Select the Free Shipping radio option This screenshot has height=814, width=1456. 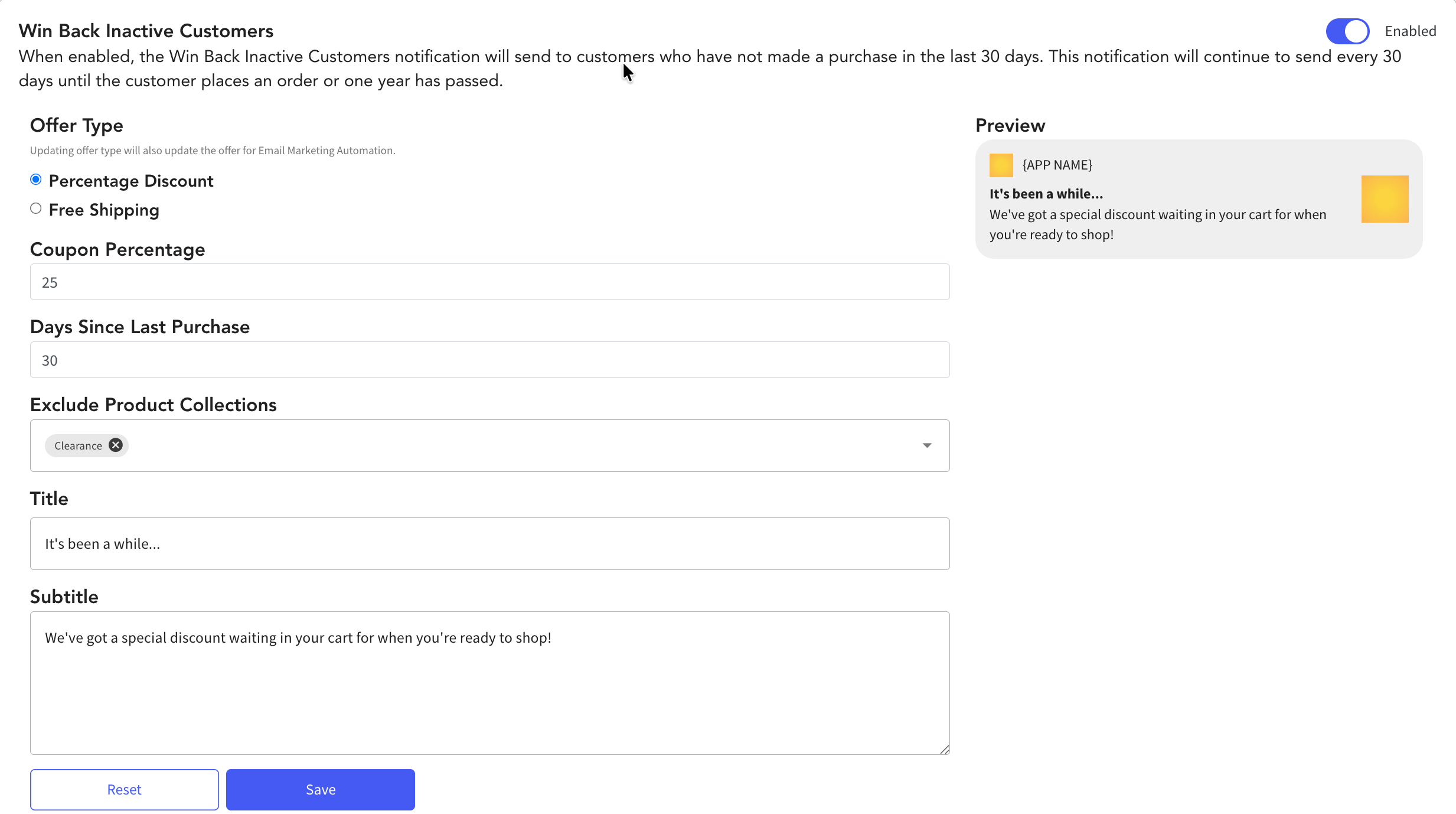tap(36, 209)
